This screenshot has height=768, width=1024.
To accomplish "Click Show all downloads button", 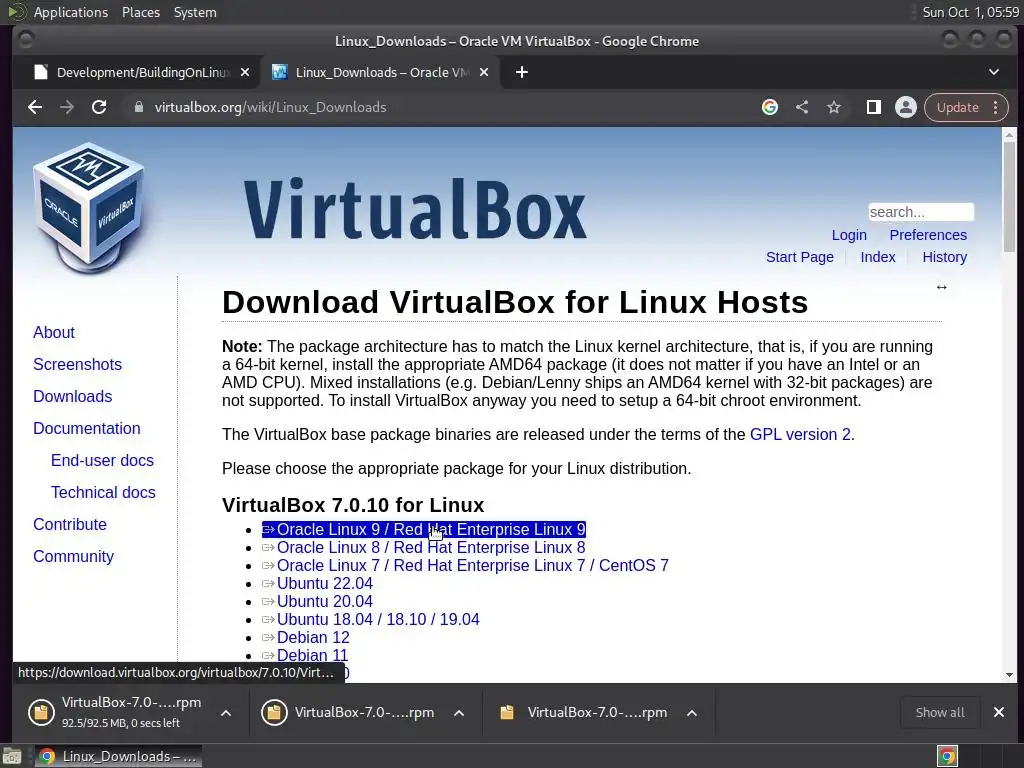I will coord(940,712).
